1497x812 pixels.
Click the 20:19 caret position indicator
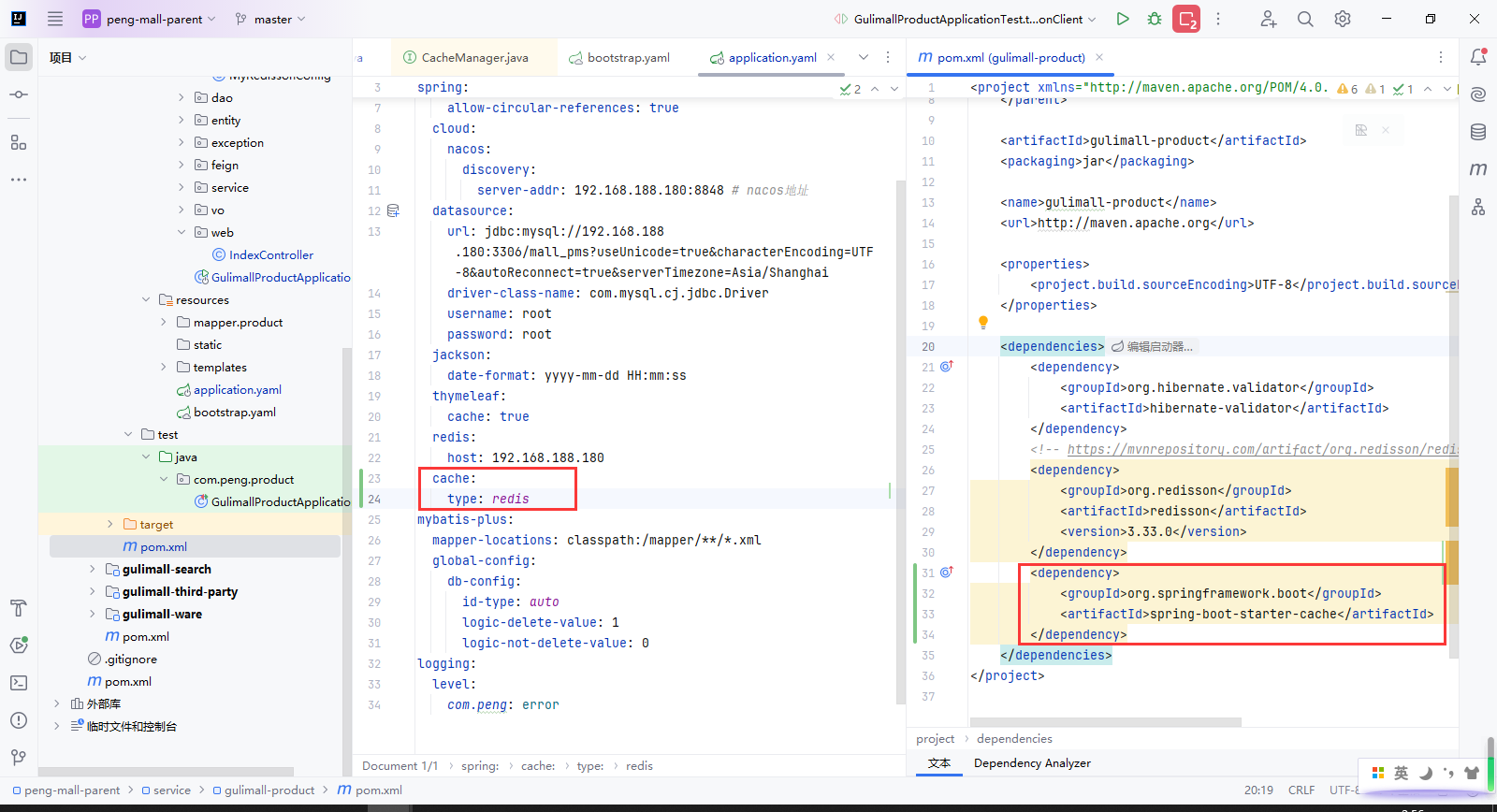[x=1258, y=790]
